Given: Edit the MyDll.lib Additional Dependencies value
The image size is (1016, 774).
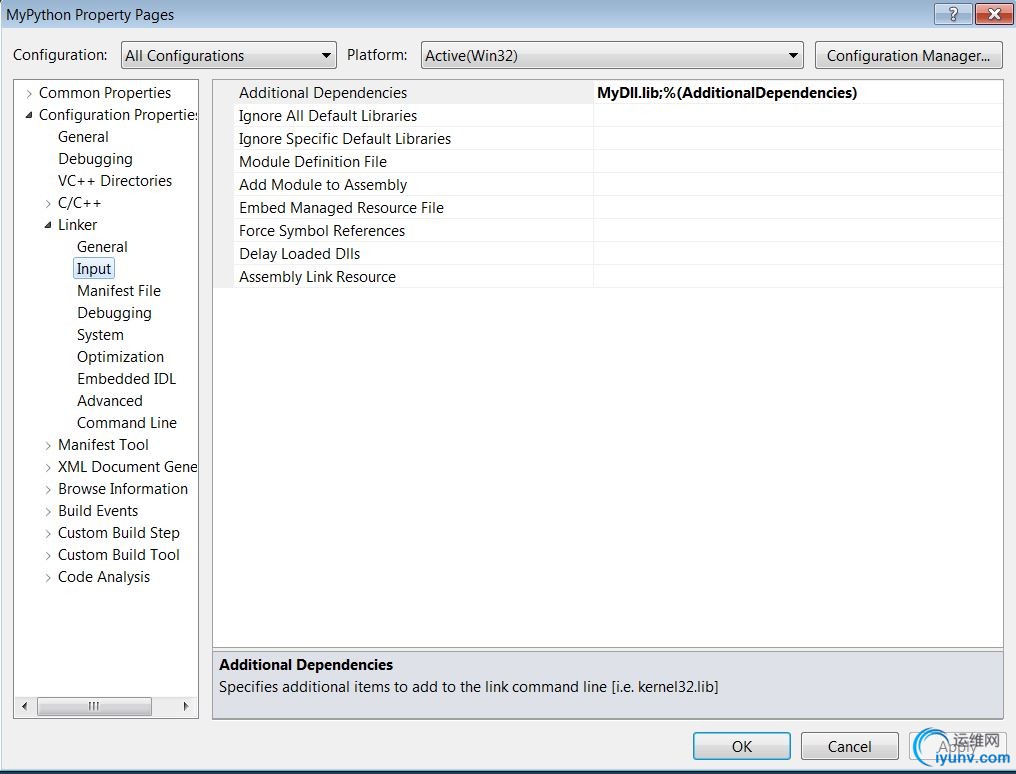Looking at the screenshot, I should [798, 93].
